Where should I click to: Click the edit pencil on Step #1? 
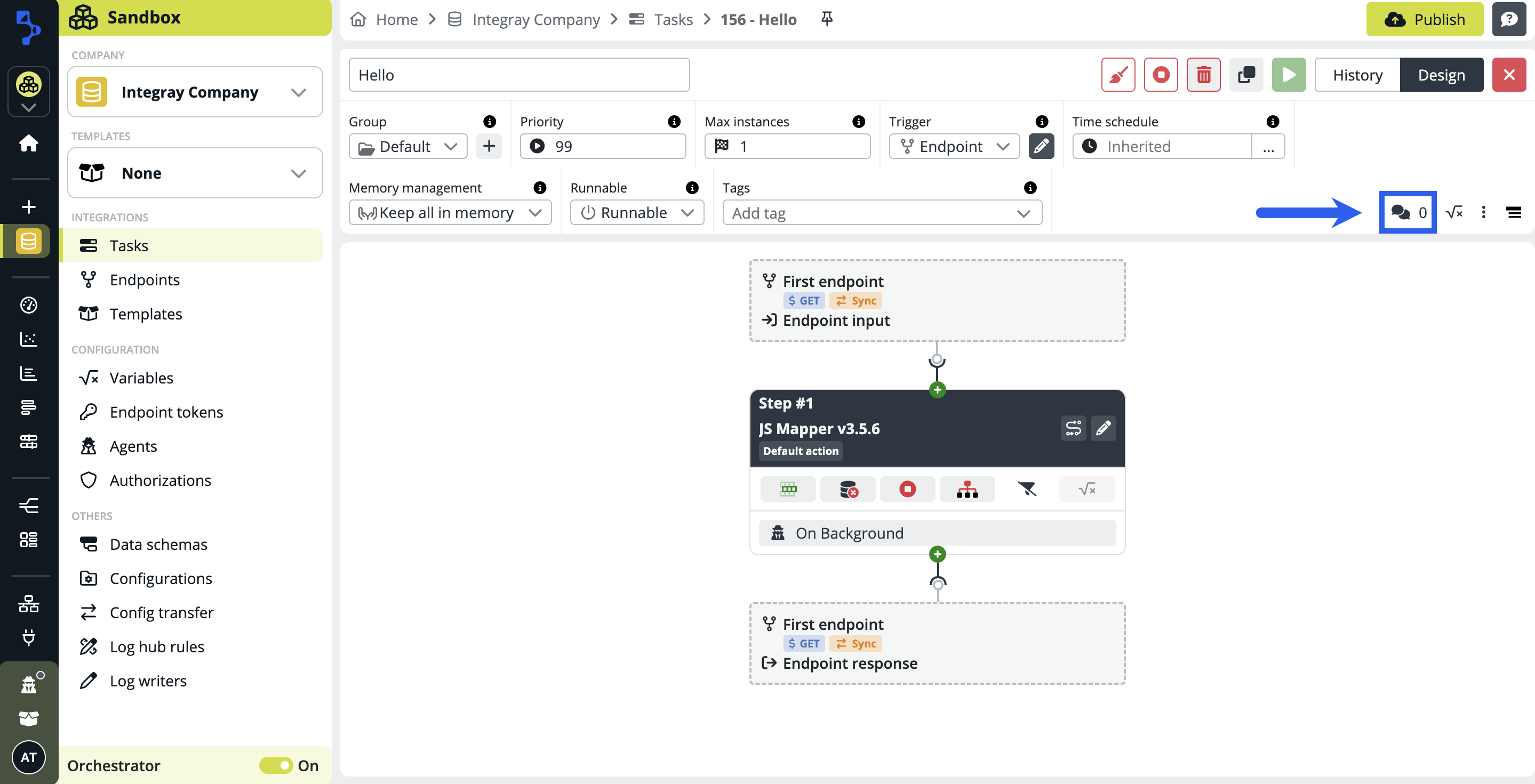1103,428
